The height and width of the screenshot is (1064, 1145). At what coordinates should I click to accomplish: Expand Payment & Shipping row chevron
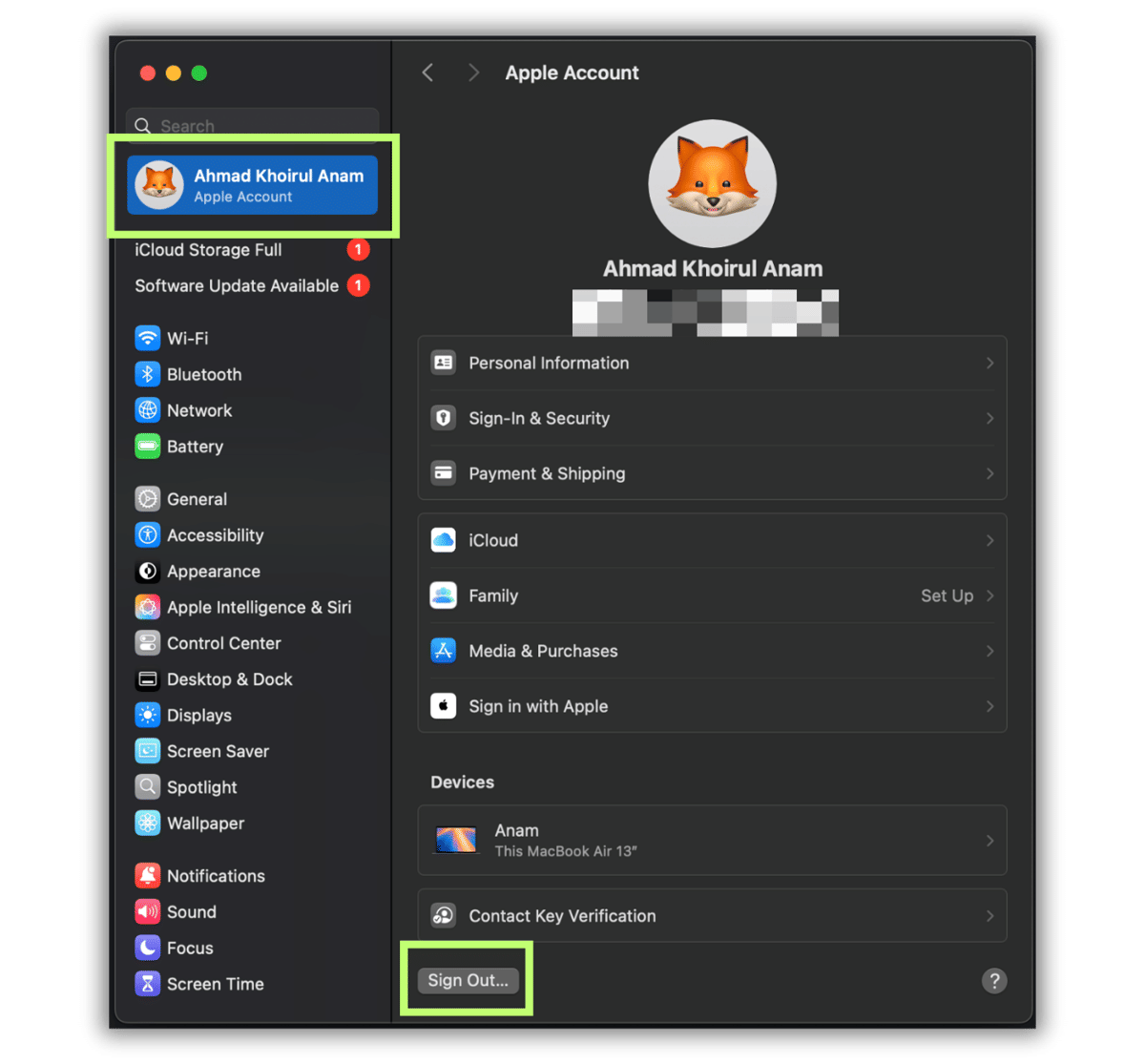click(x=989, y=473)
